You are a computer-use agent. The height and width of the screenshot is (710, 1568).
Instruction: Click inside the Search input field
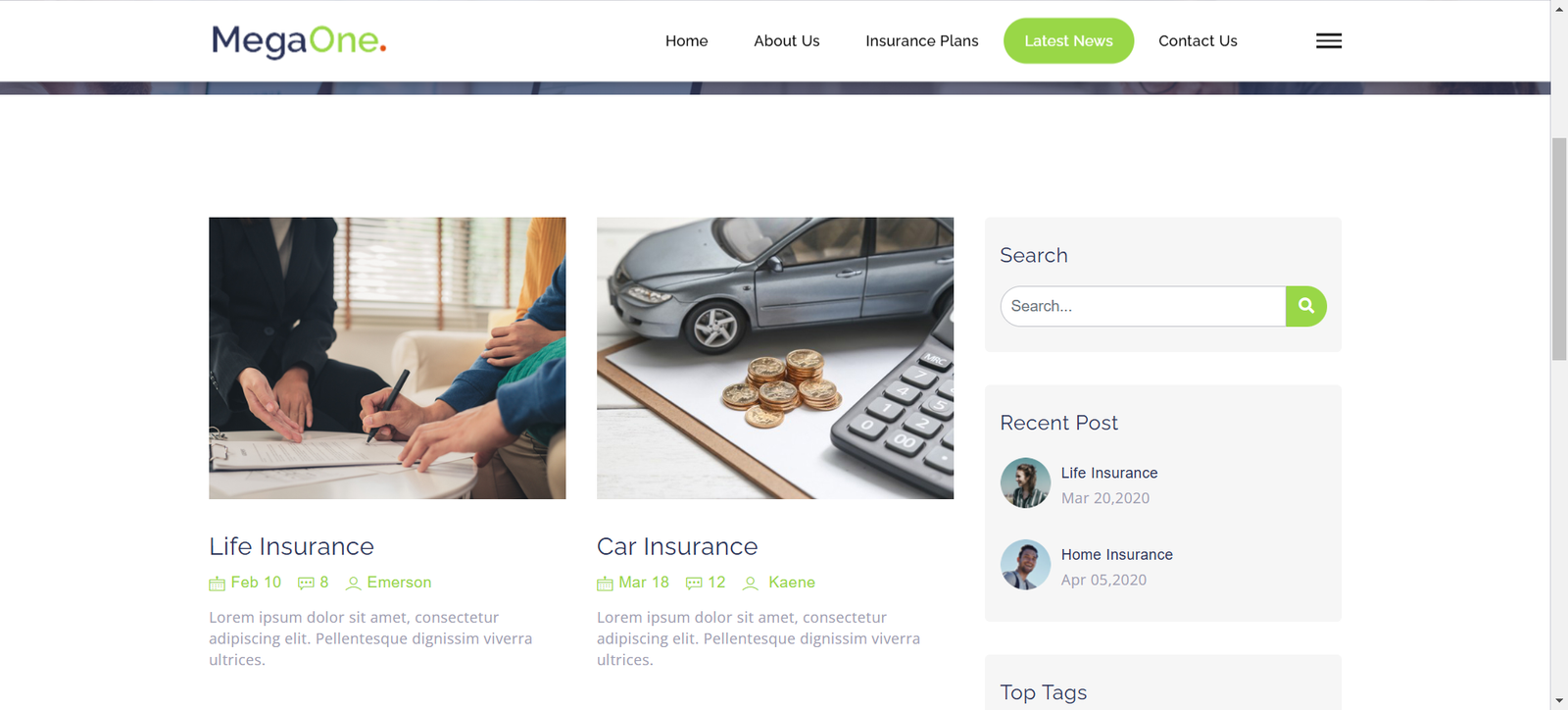pyautogui.click(x=1143, y=306)
